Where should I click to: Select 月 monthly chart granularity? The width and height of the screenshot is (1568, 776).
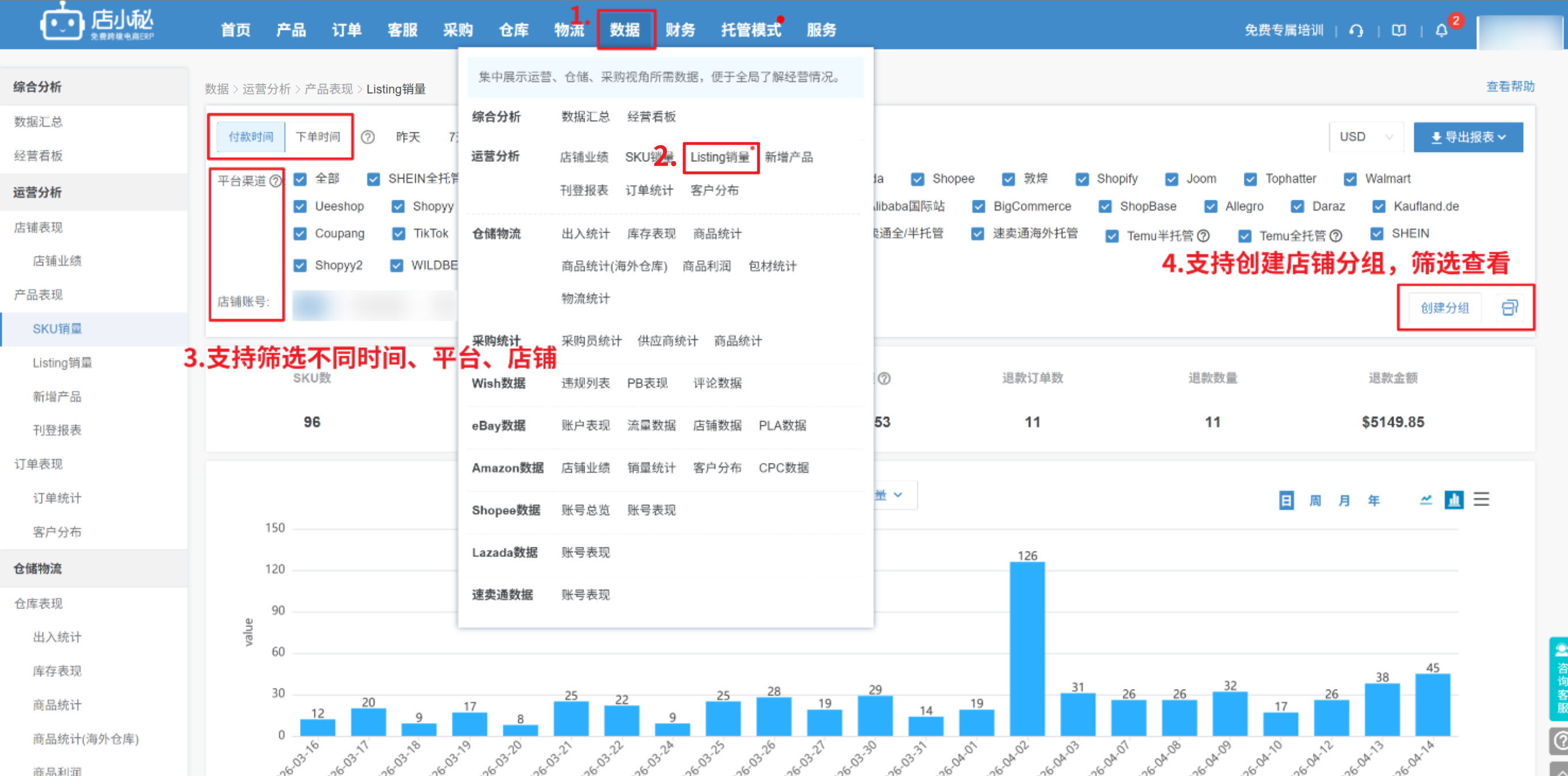[x=1344, y=500]
